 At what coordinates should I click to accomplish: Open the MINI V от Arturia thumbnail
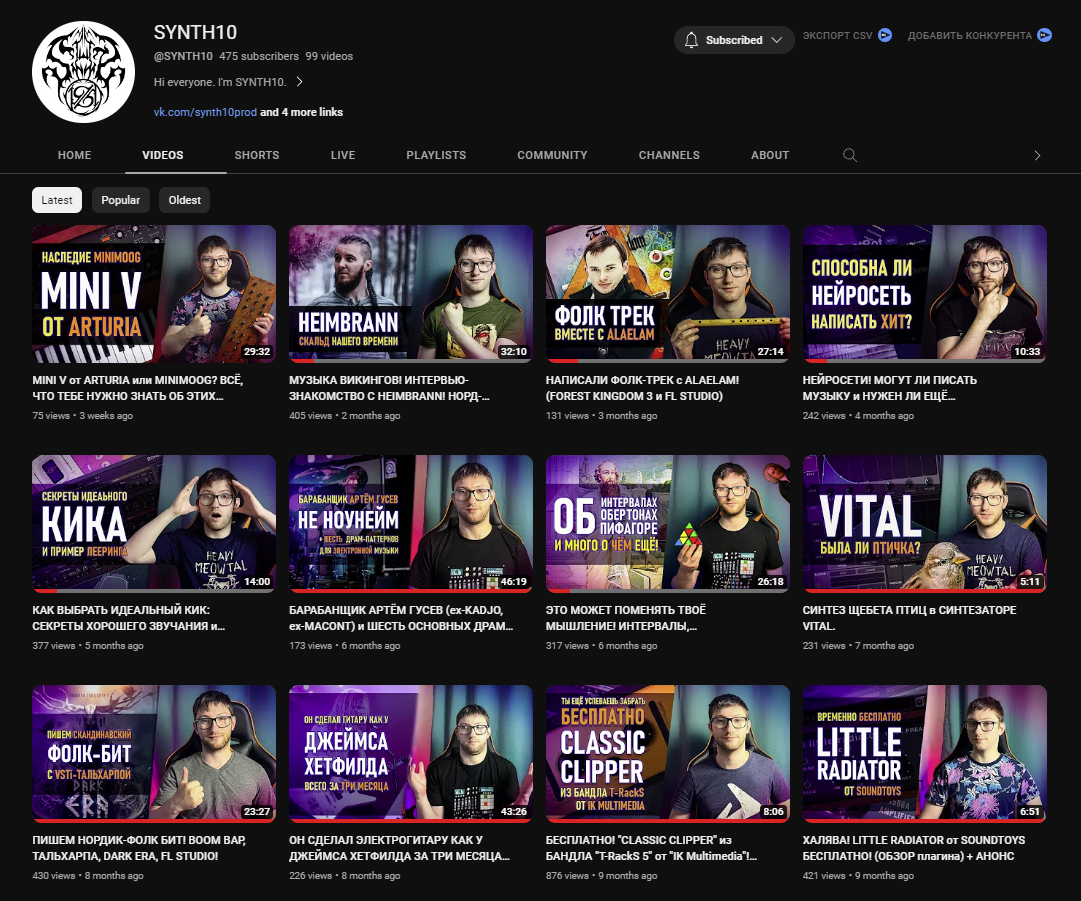[154, 294]
